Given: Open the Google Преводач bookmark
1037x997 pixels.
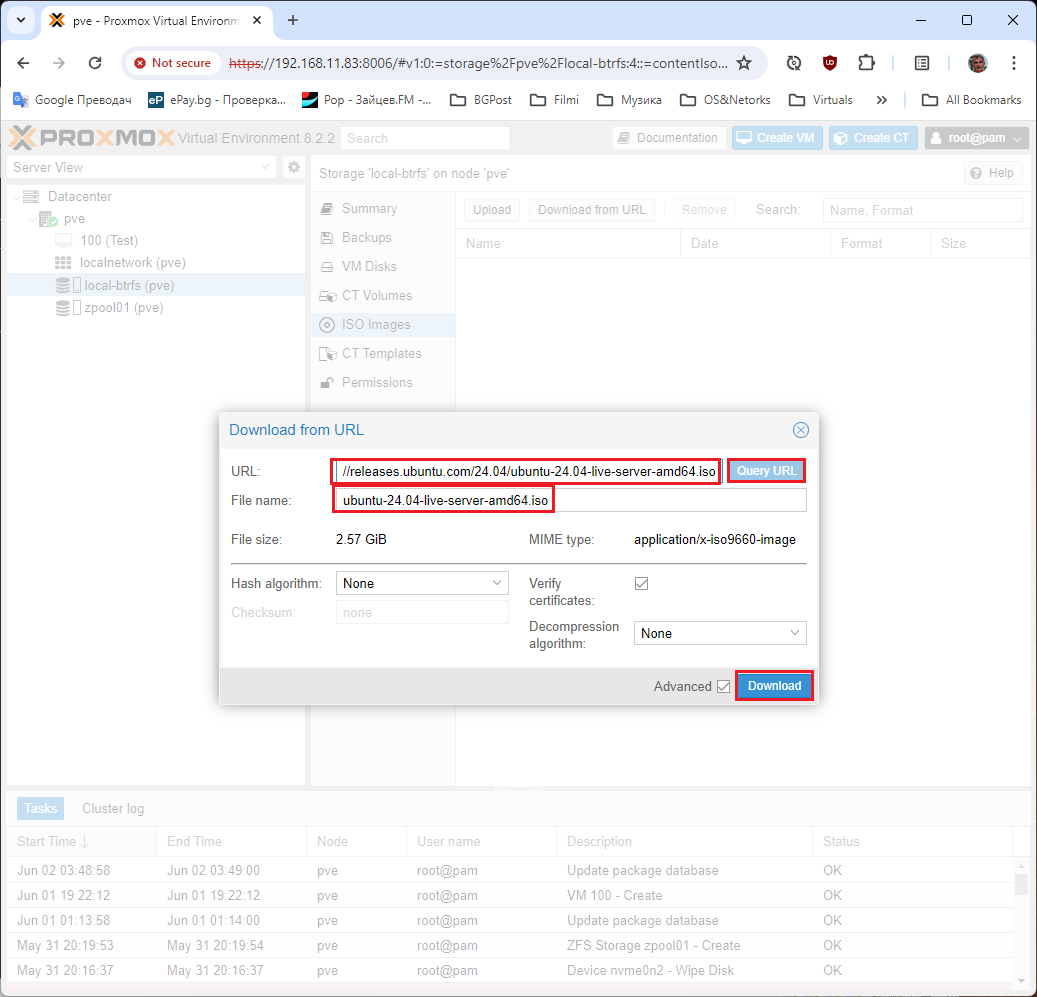Looking at the screenshot, I should point(72,100).
